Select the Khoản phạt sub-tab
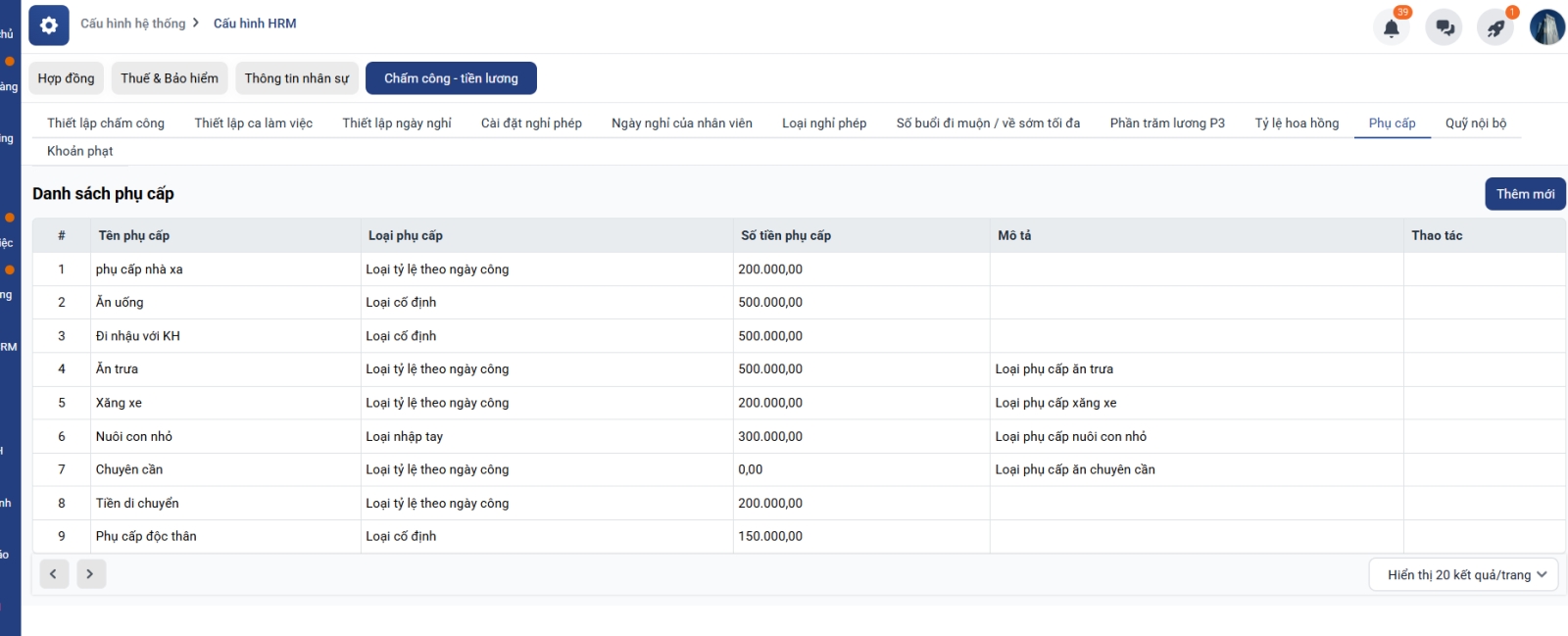The width and height of the screenshot is (1568, 636). coord(80,151)
